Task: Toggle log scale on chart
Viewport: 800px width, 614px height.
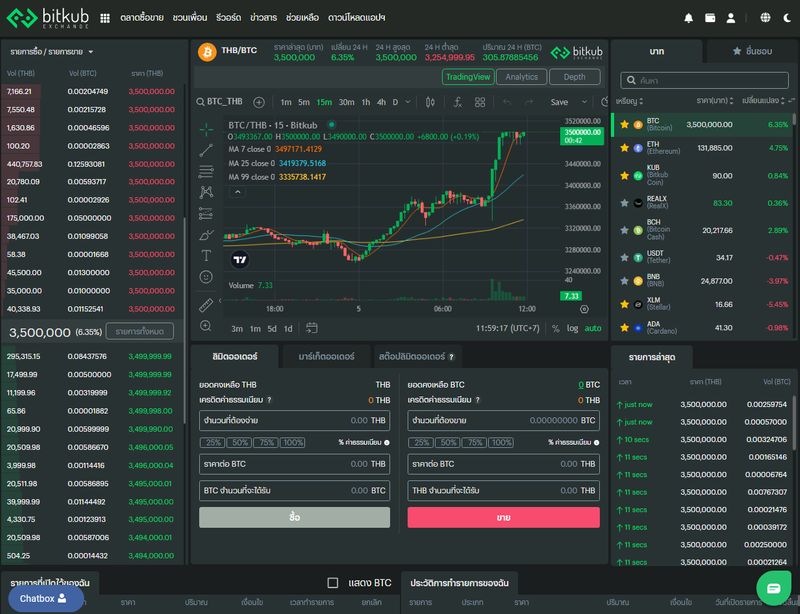Action: pyautogui.click(x=572, y=329)
